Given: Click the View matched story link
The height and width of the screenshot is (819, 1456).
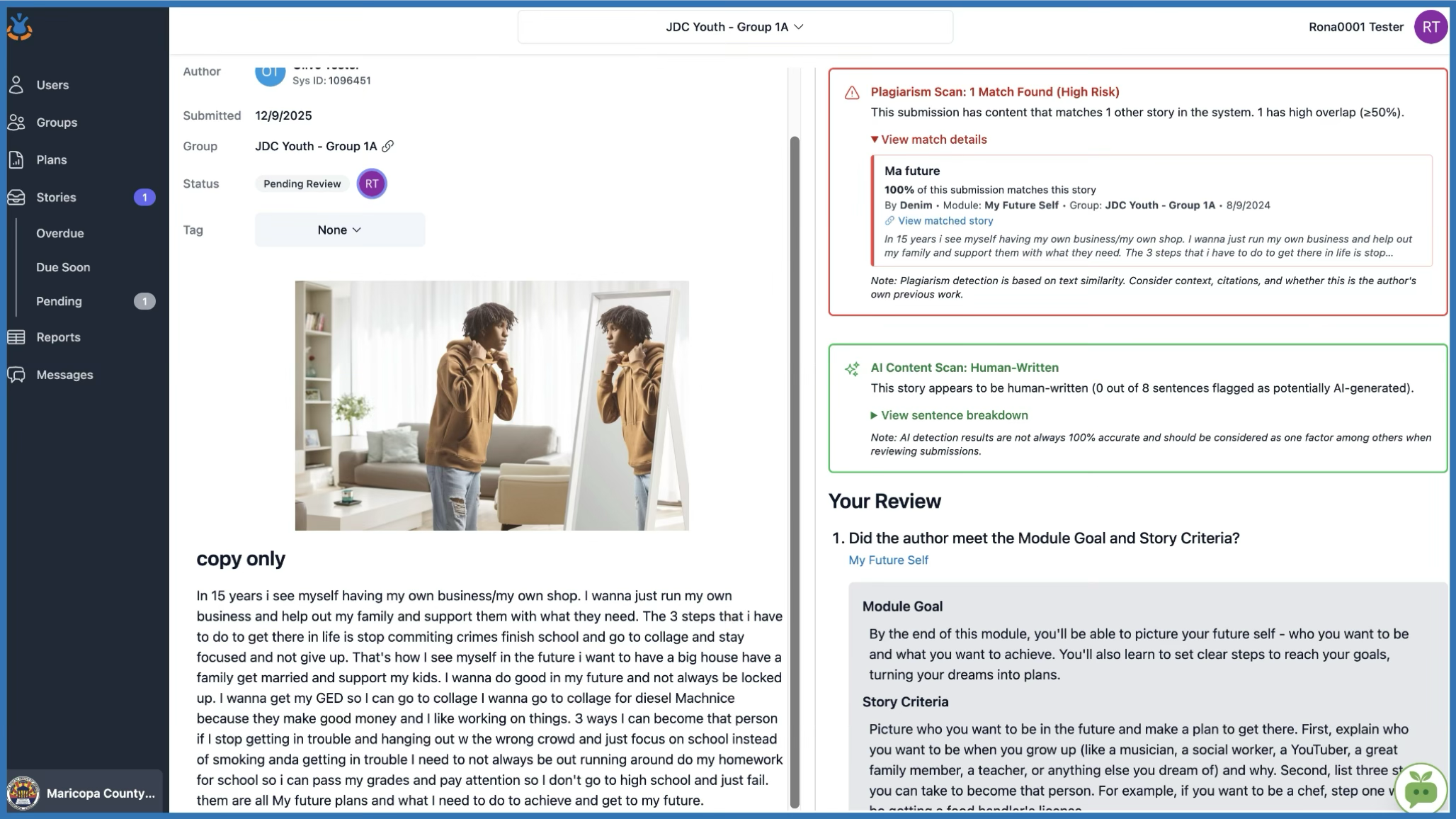Looking at the screenshot, I should (x=945, y=221).
